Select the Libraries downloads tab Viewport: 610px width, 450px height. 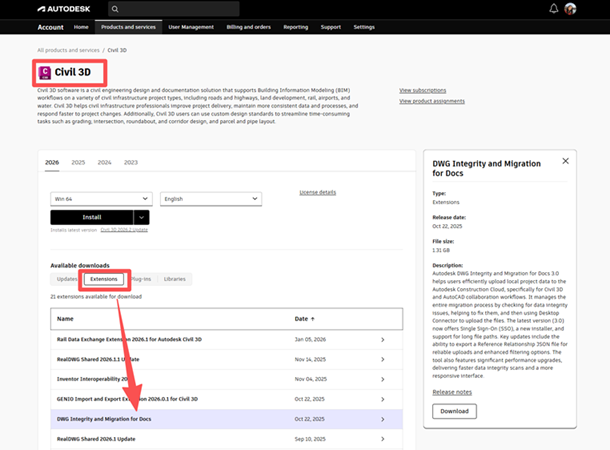pyautogui.click(x=175, y=279)
